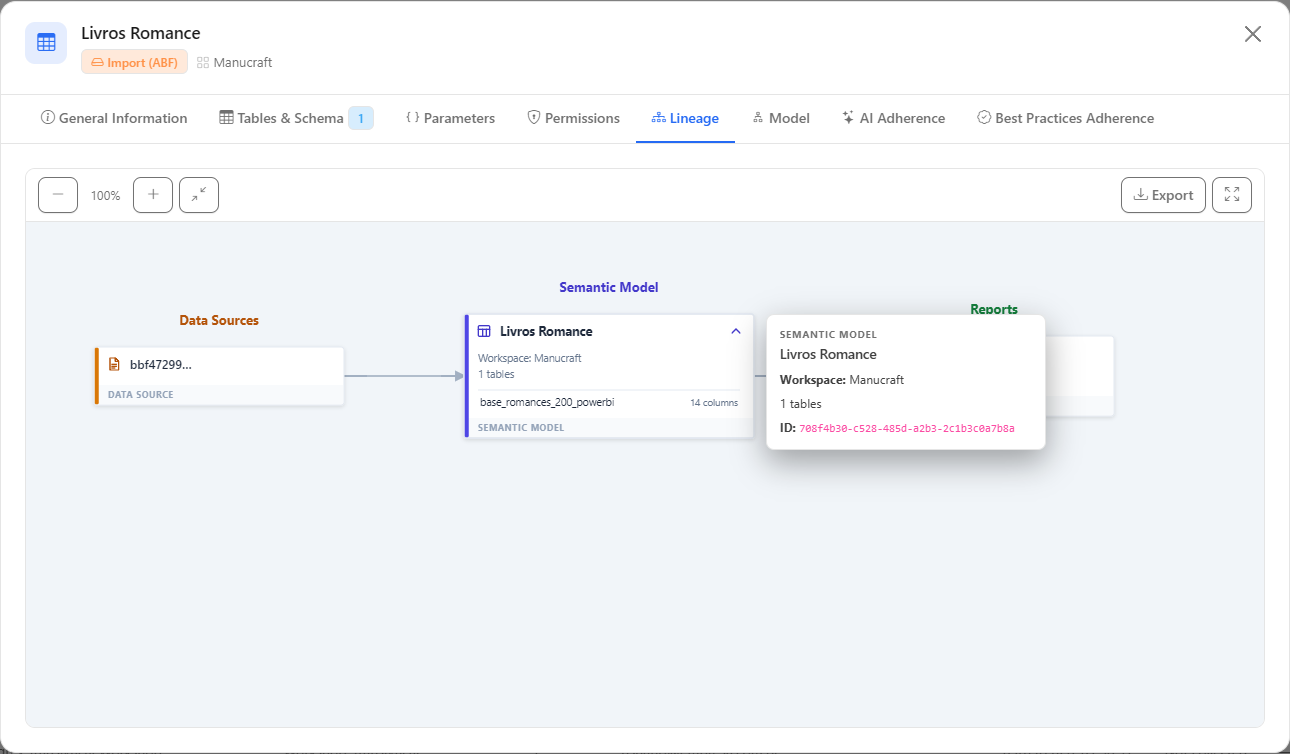Screen dimensions: 1290x754
Task: Click the Tables & Schema count badge
Action: point(361,118)
